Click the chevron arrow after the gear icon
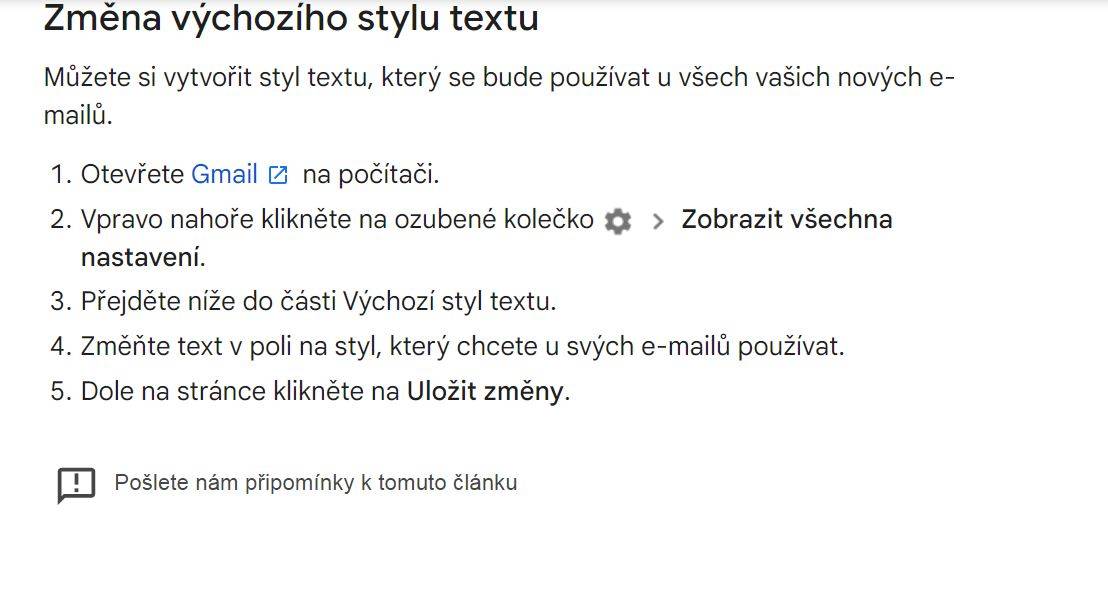The width and height of the screenshot is (1108, 604). [658, 221]
